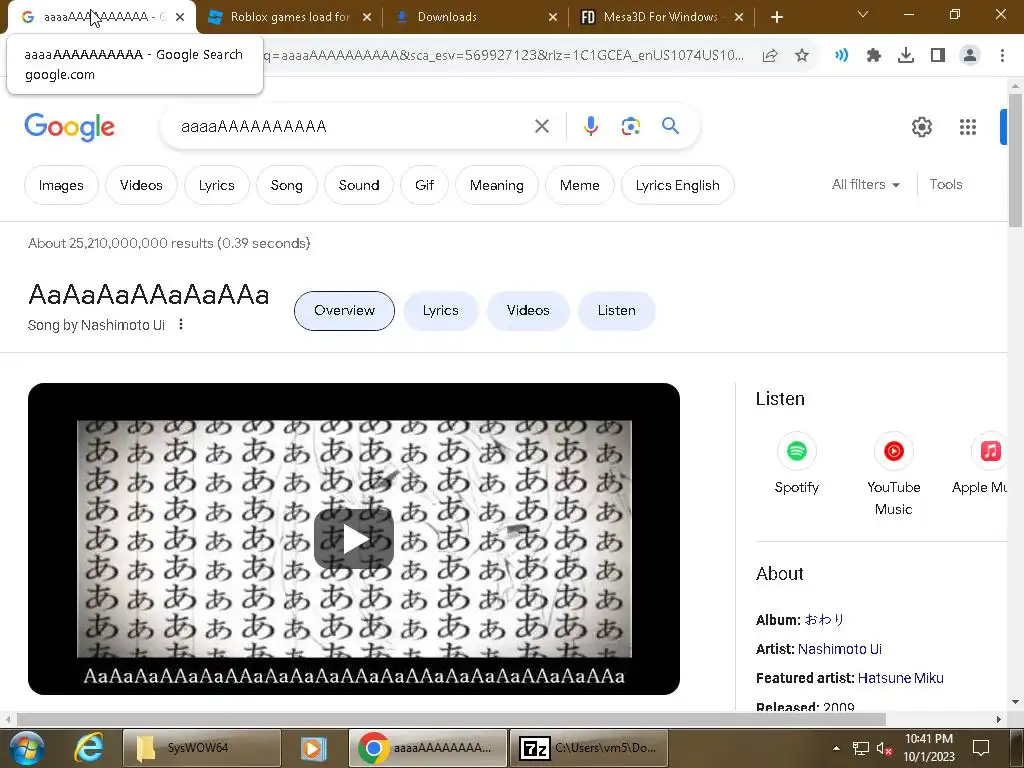
Task: Click into the Google search input field
Action: click(x=353, y=126)
